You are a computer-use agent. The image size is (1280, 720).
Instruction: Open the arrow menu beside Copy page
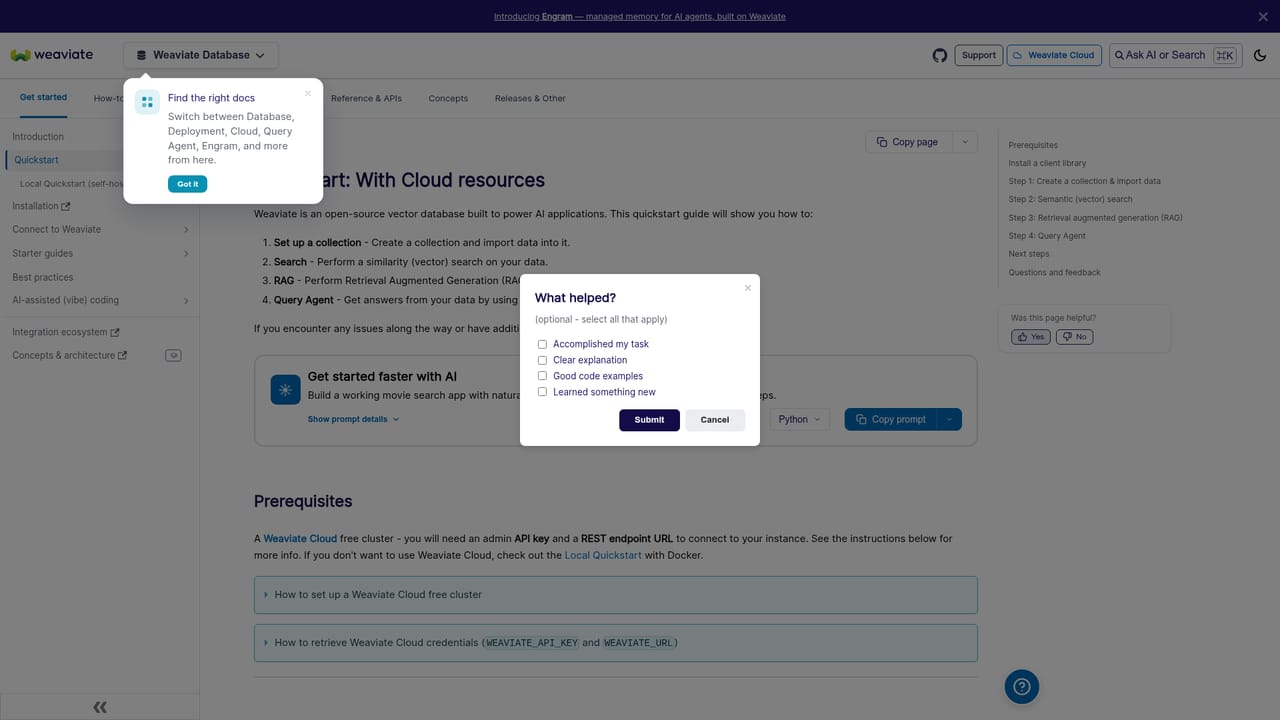tap(965, 142)
